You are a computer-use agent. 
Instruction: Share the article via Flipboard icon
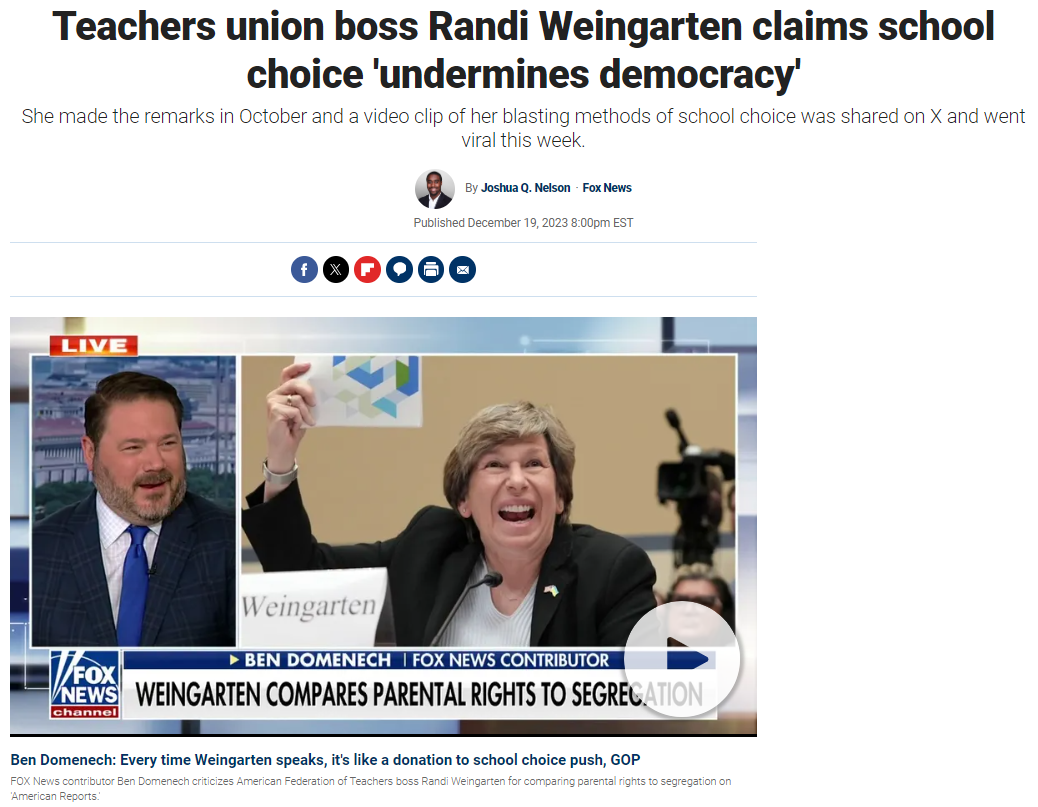[367, 269]
